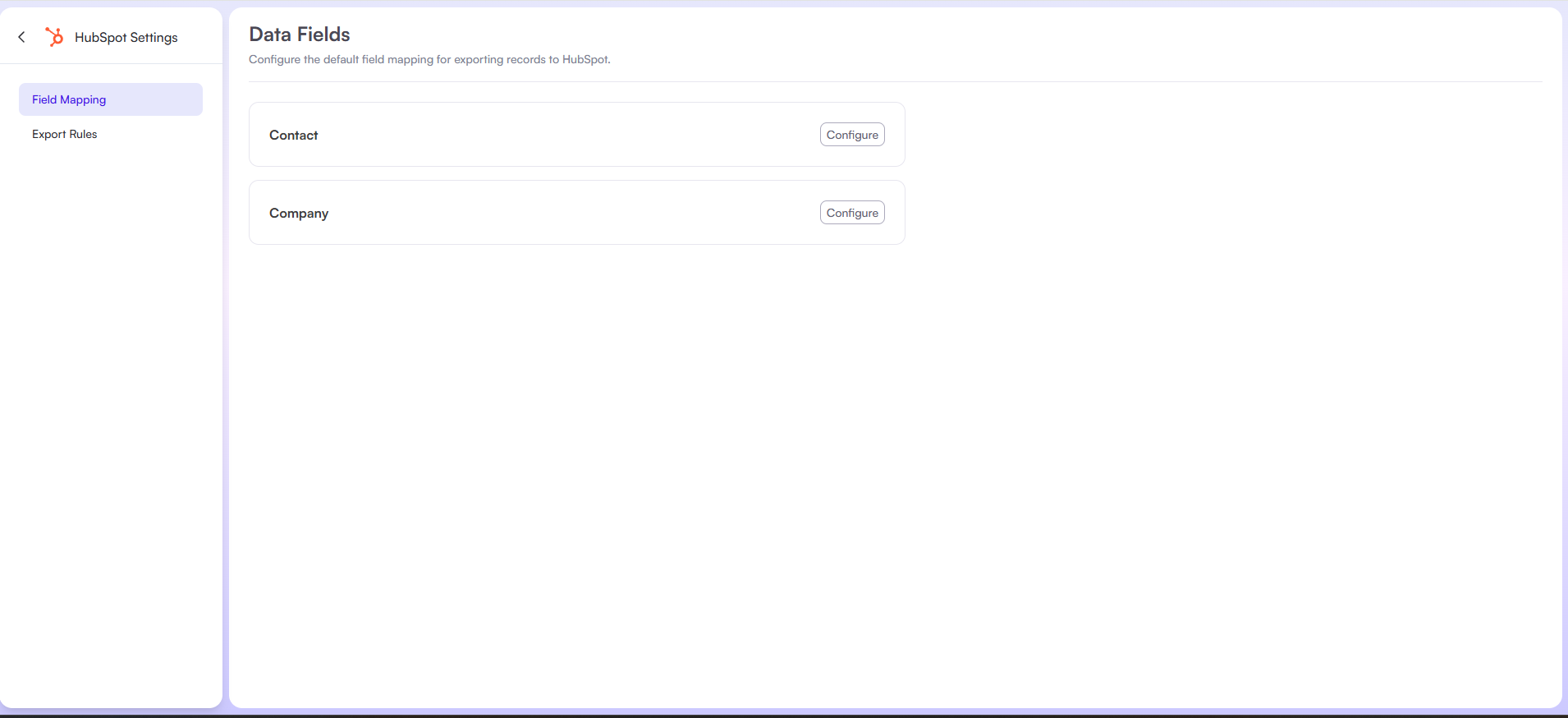Viewport: 1568px width, 718px height.
Task: Click the Company label in the card
Action: coord(298,214)
